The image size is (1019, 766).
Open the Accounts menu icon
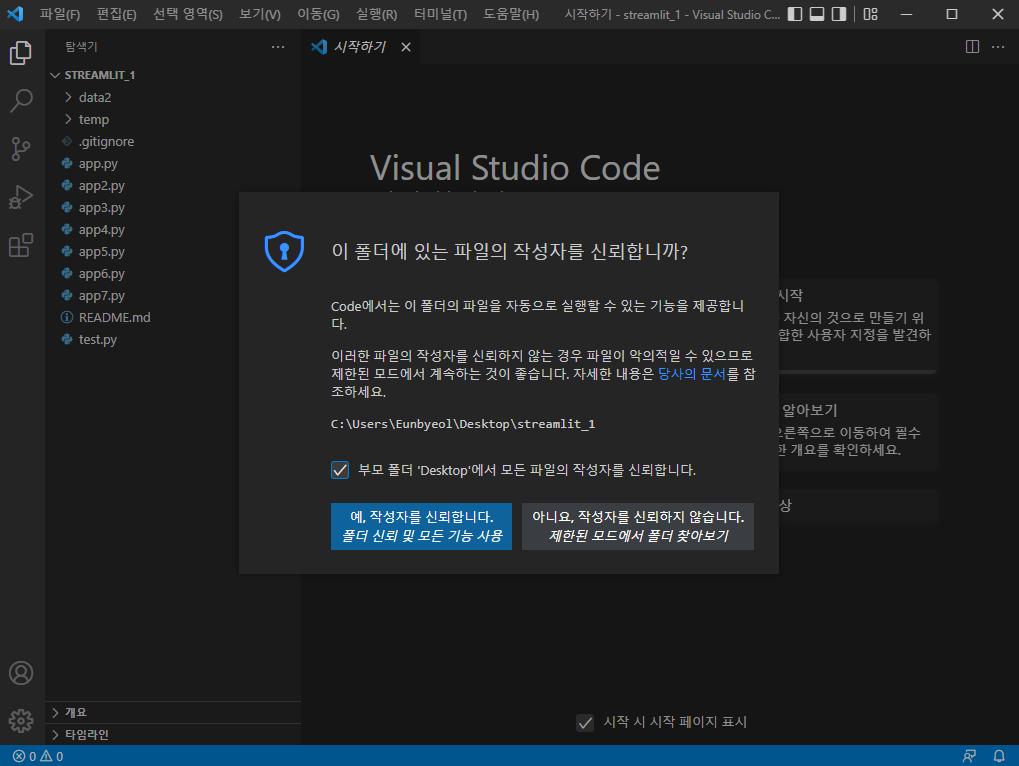(x=21, y=673)
